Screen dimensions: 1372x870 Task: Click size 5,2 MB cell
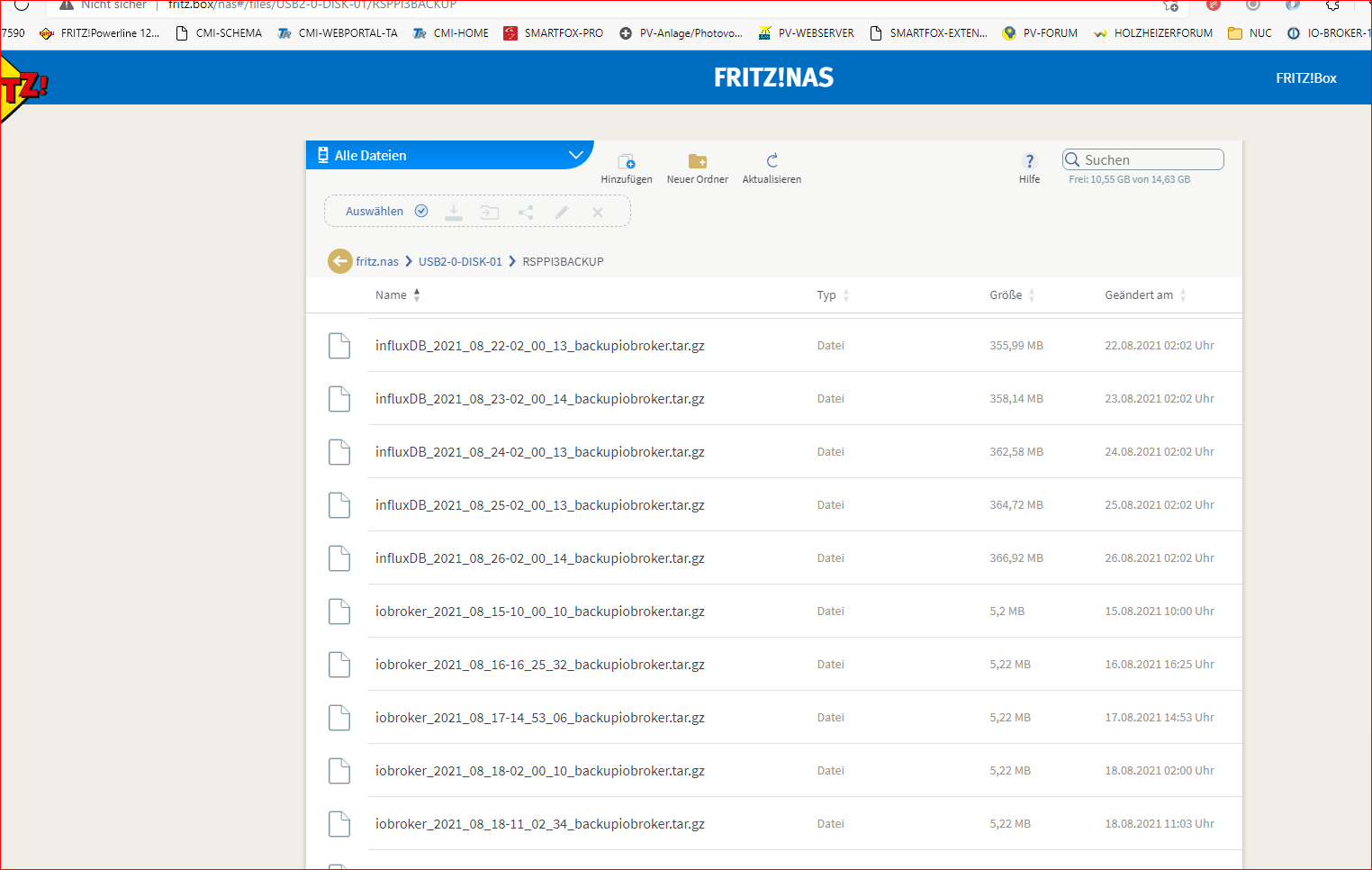[1007, 611]
